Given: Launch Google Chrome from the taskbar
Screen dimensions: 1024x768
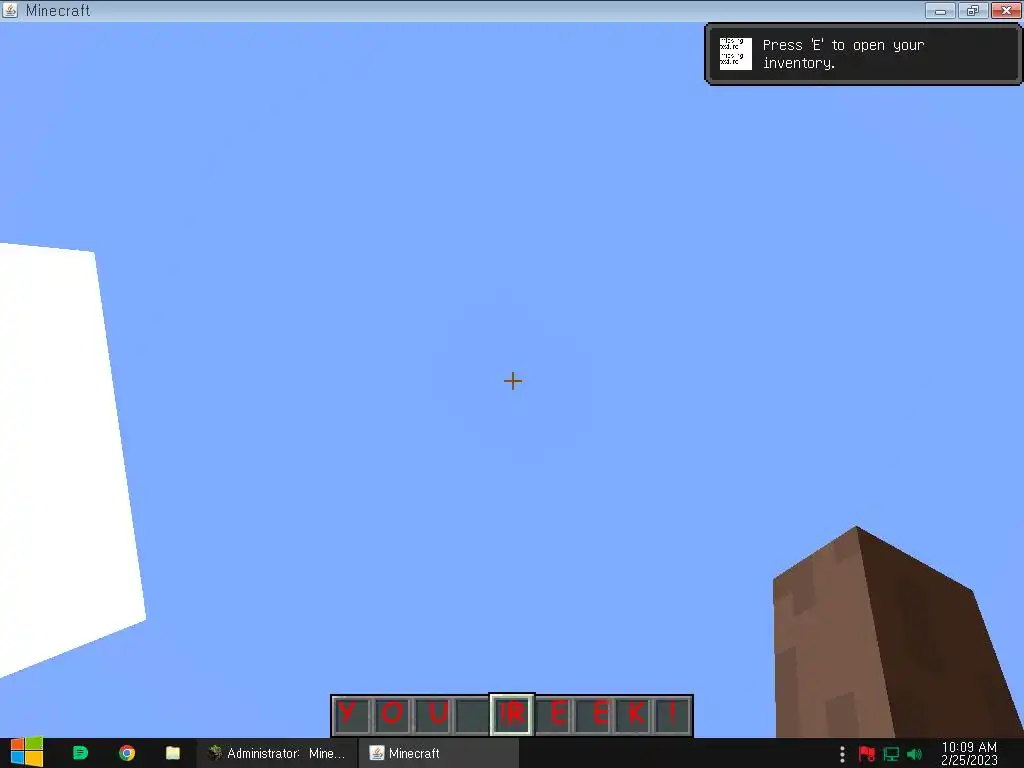Looking at the screenshot, I should [127, 753].
